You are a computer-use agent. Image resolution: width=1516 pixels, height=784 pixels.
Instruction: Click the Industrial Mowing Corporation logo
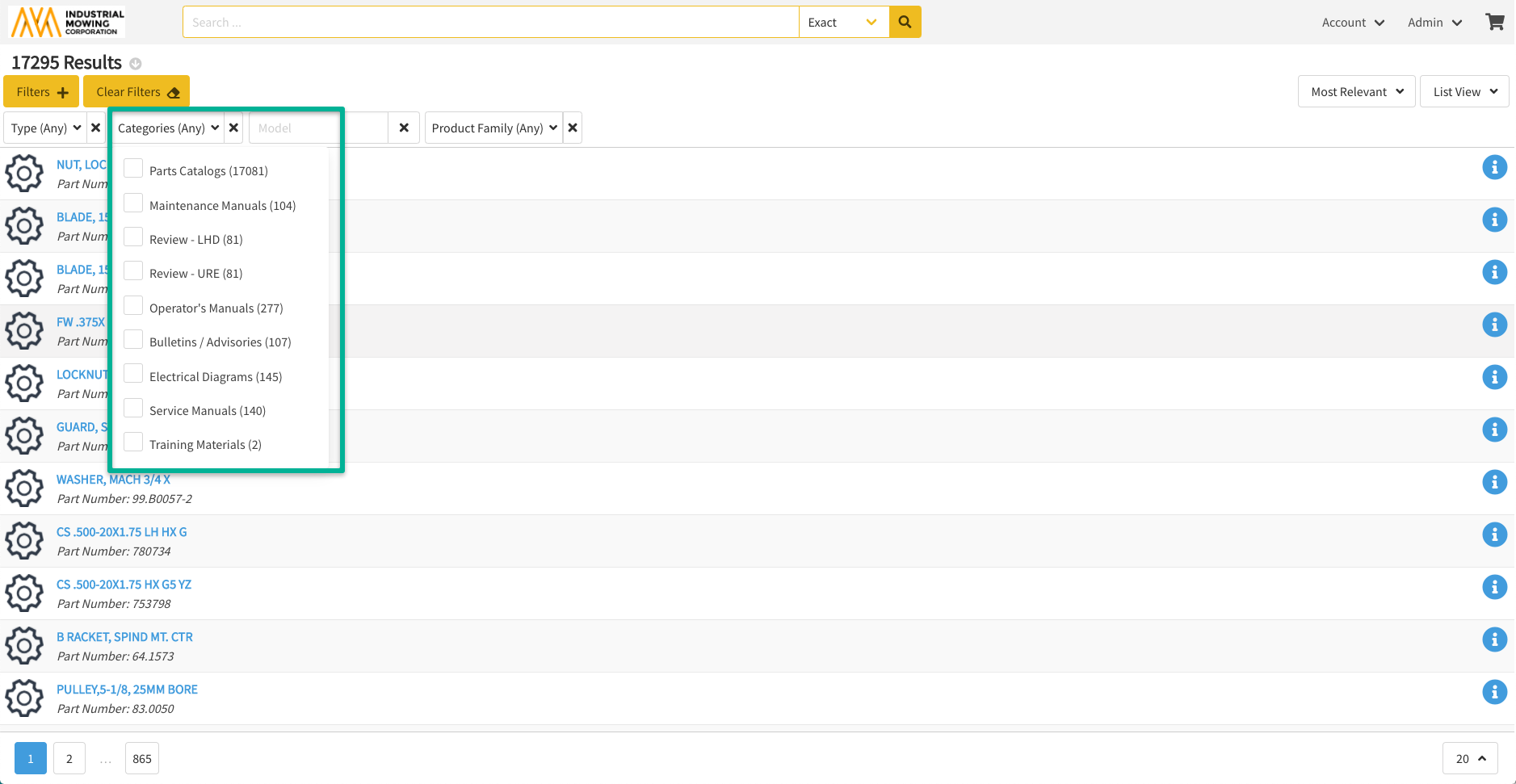click(x=68, y=22)
